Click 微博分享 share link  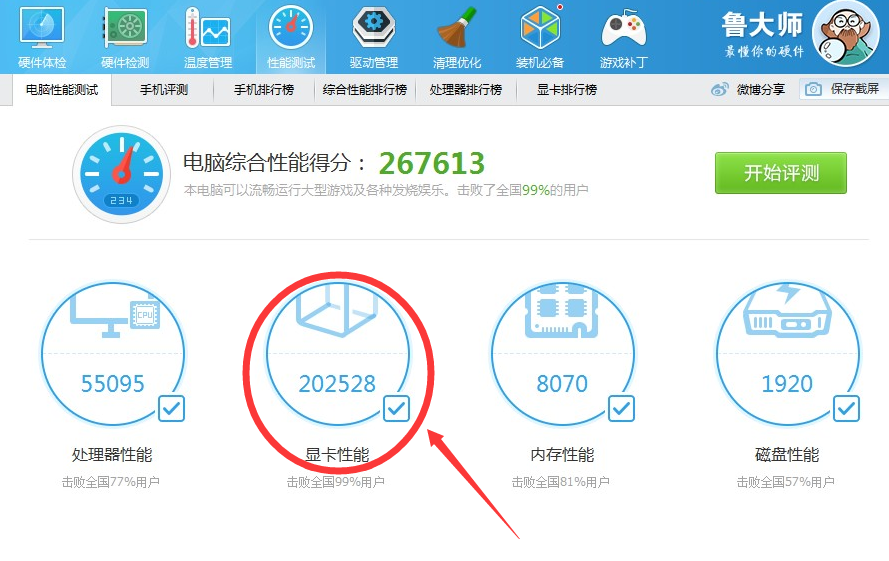click(x=761, y=89)
